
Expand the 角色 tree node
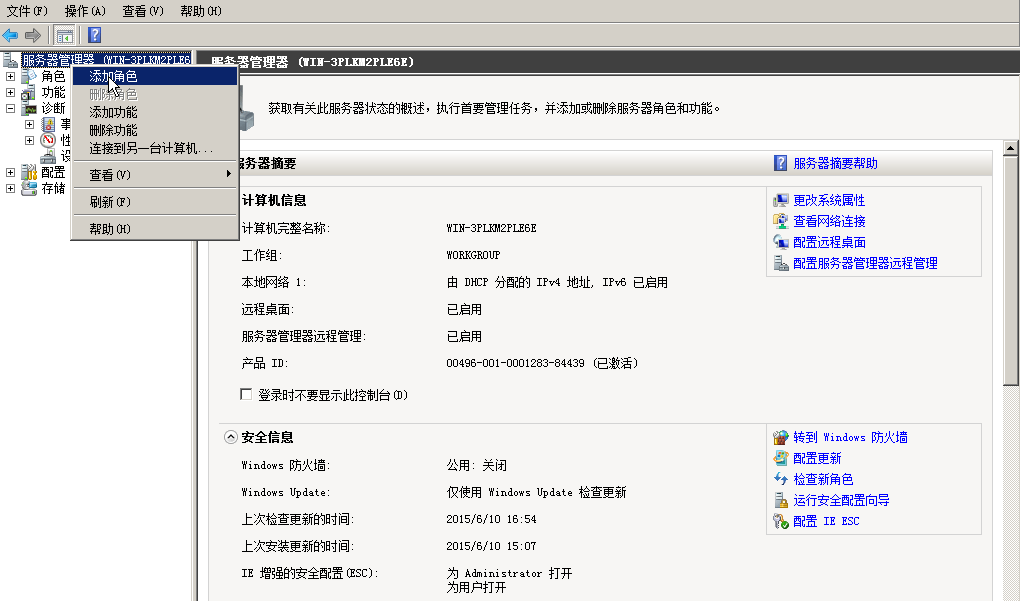pos(11,77)
